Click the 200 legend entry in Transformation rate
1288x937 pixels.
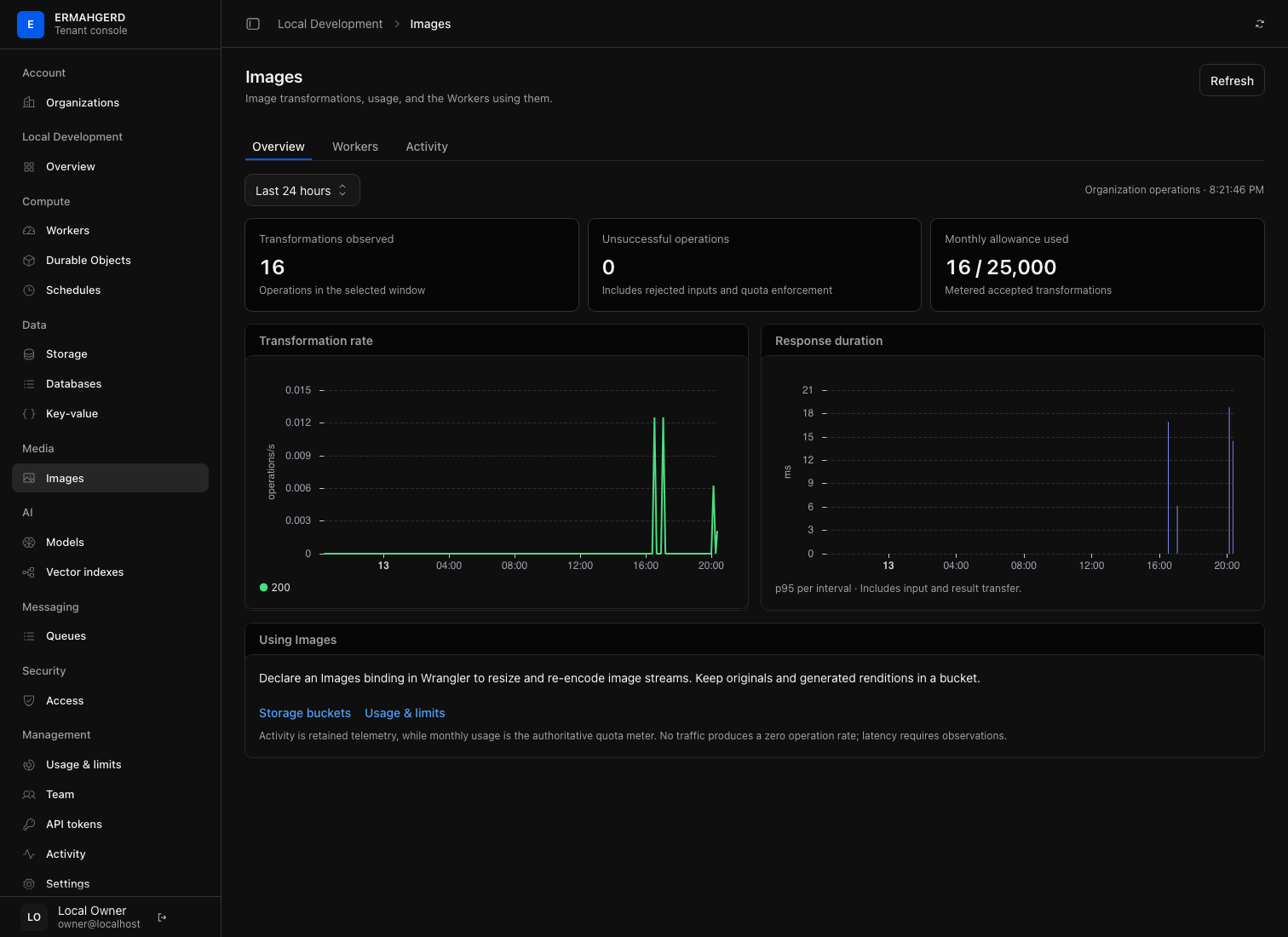[275, 588]
